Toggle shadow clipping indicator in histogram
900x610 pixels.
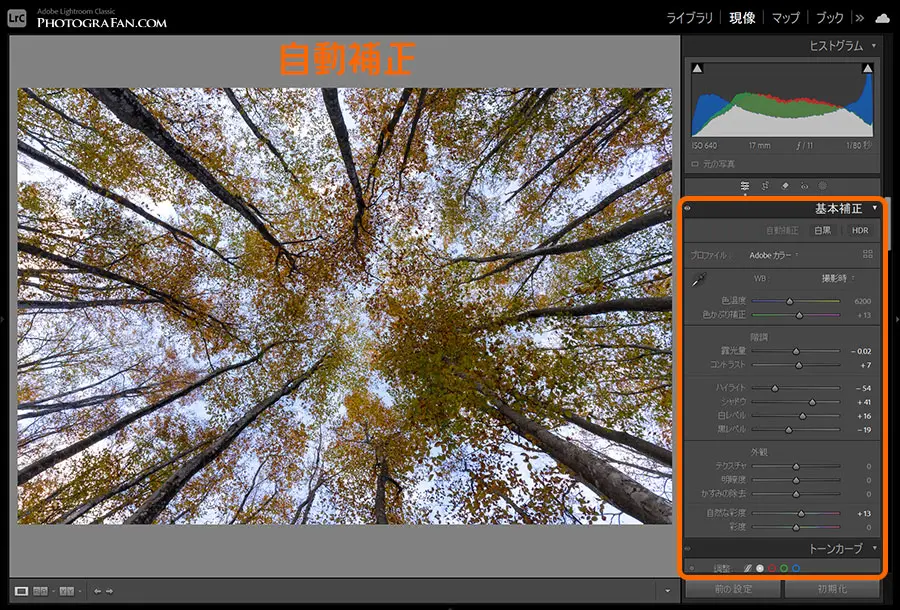point(697,69)
